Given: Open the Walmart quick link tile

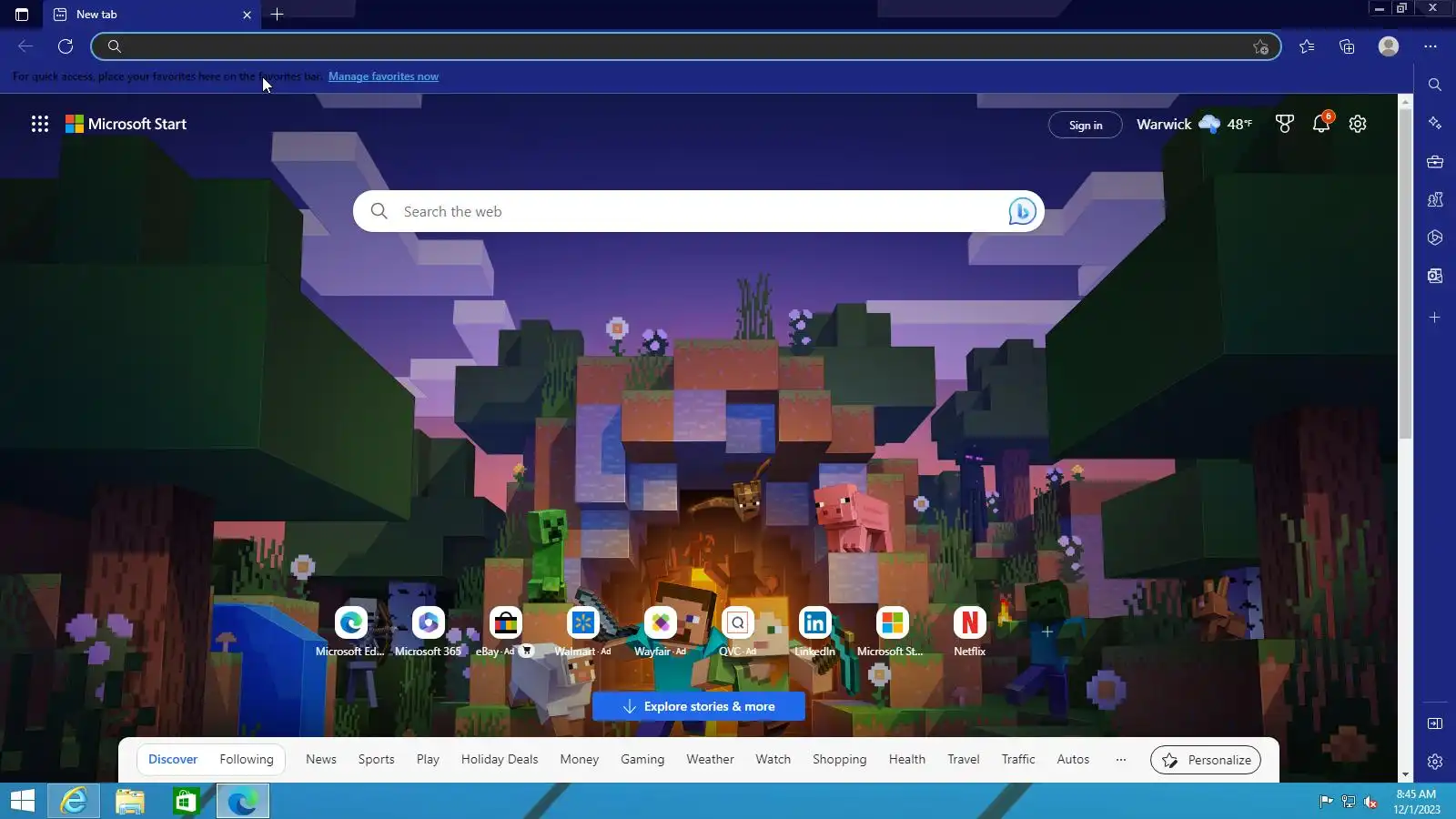Looking at the screenshot, I should pos(582,631).
